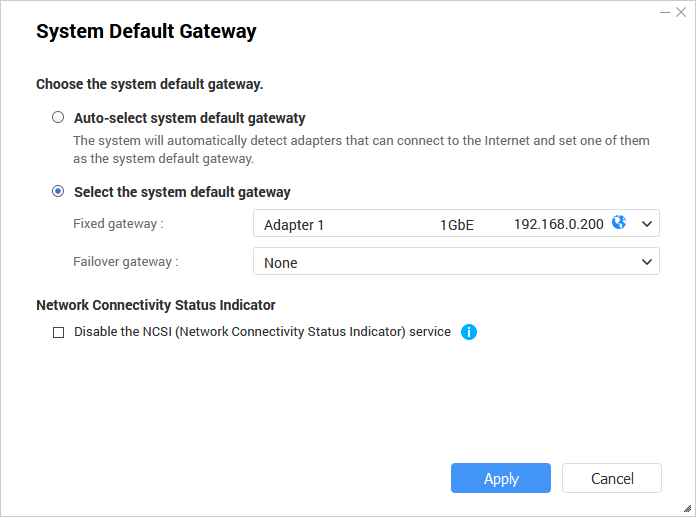The height and width of the screenshot is (517, 696).
Task: Expand the Failover gateway chevron arrow
Action: [x=646, y=262]
